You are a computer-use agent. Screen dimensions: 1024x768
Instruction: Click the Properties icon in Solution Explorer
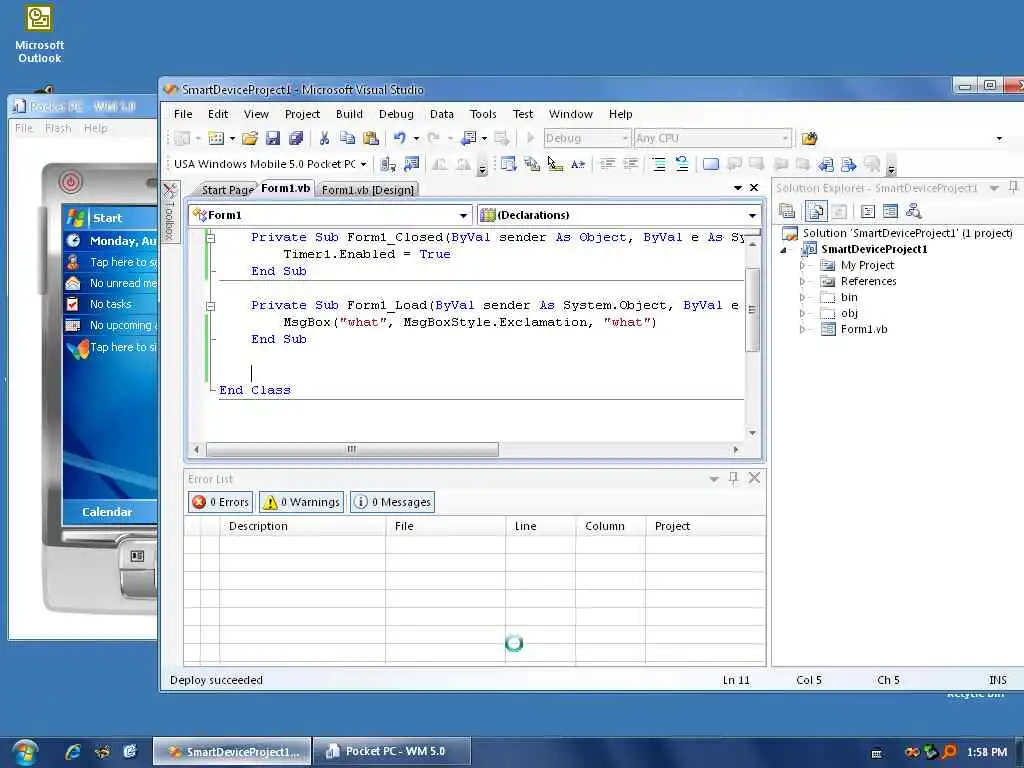pos(787,211)
